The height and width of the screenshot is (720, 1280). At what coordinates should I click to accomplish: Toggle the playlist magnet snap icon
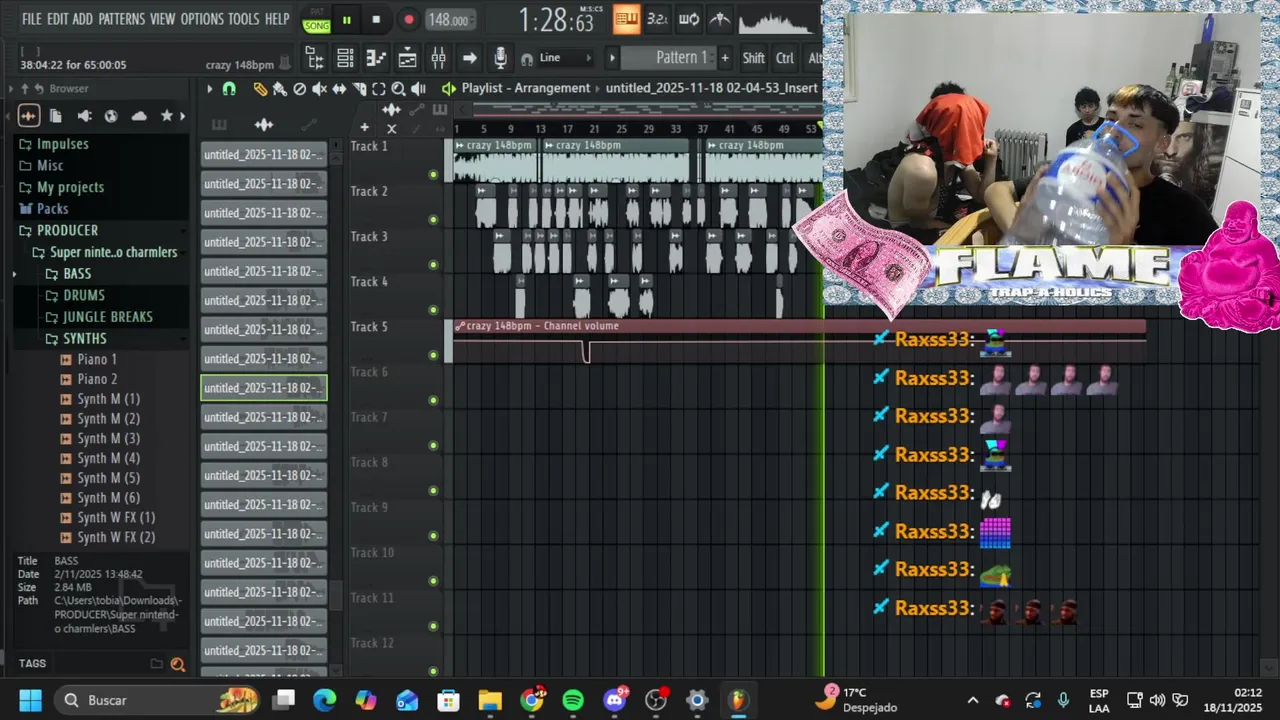pos(229,89)
